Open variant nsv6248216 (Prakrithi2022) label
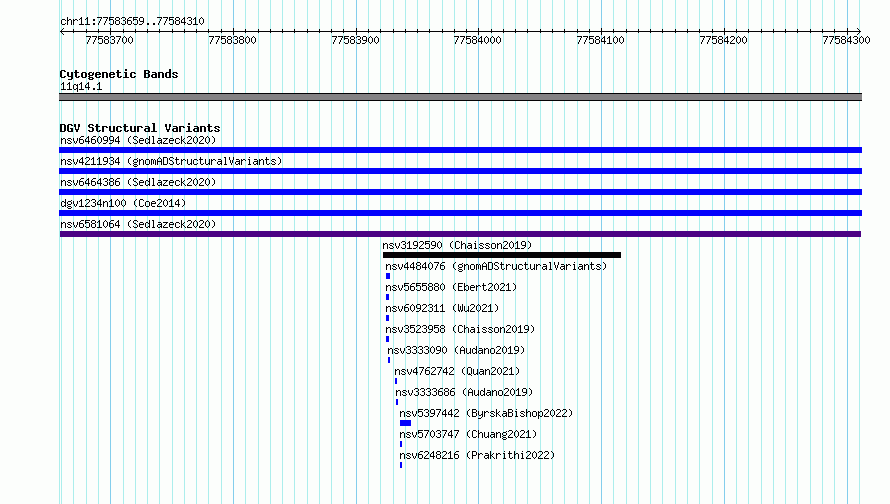This screenshot has height=504, width=890. pyautogui.click(x=477, y=455)
